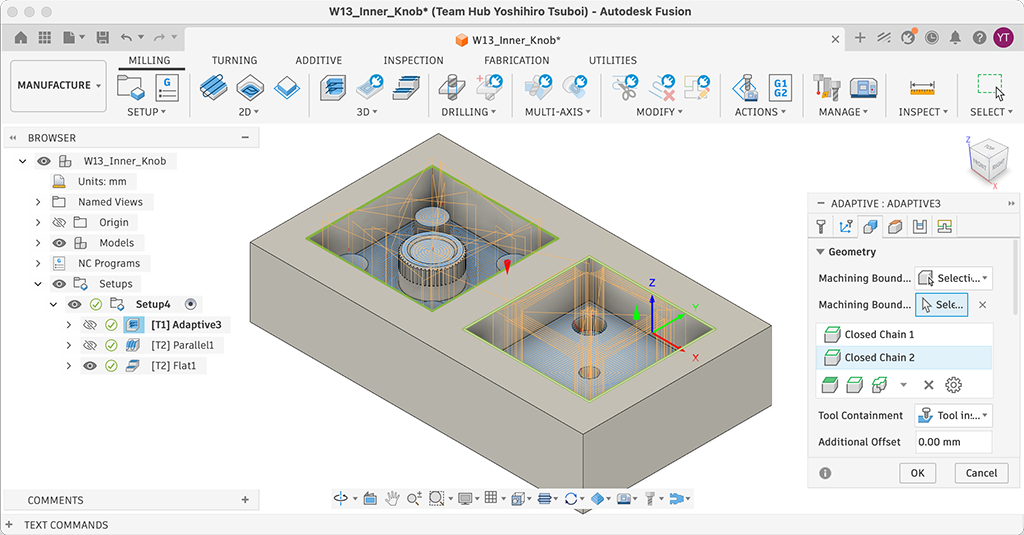Click the New Setup folder icon
1024x535 pixels.
[130, 87]
